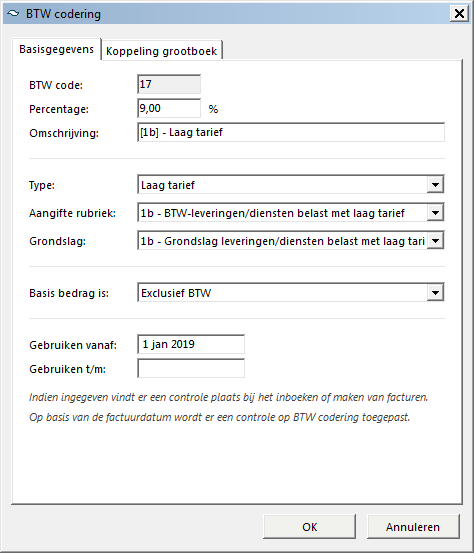Click the BTW code field
Image resolution: width=474 pixels, height=553 pixels.
click(169, 84)
